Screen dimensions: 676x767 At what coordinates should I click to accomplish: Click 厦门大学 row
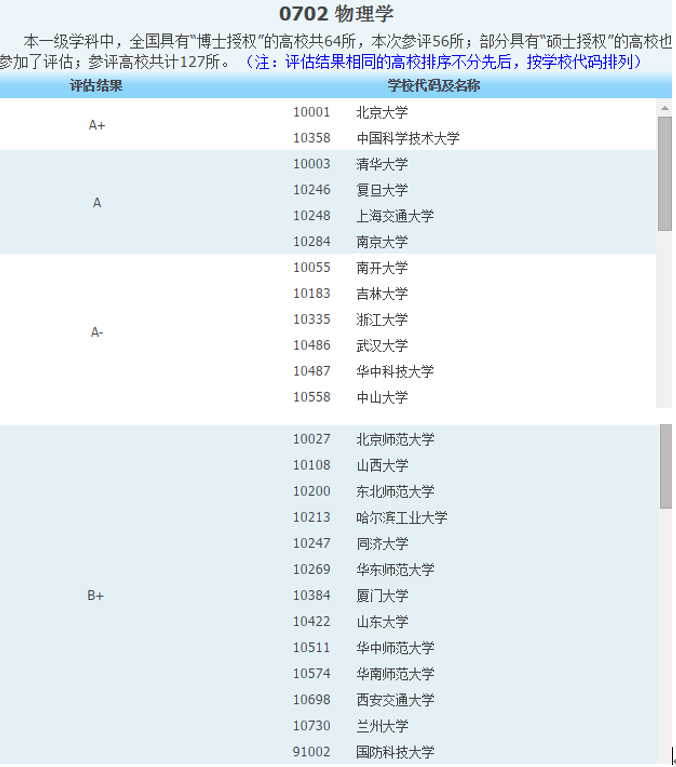tap(382, 596)
